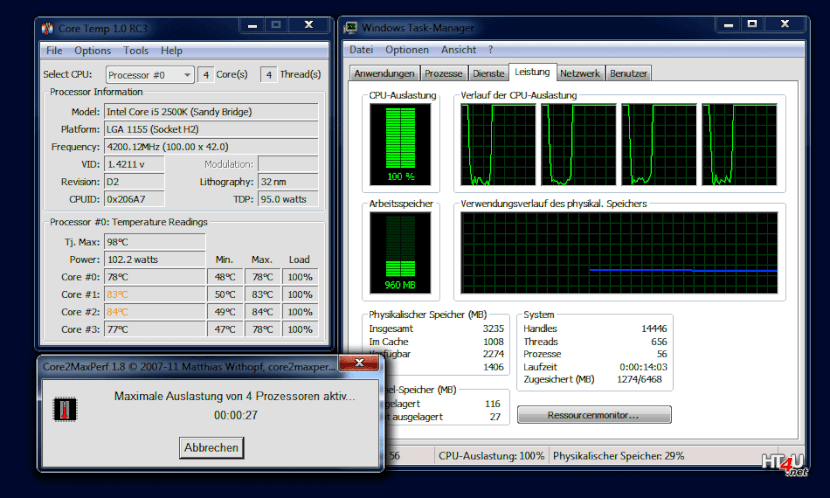Click the Tj. Max value 98°C
Image resolution: width=830 pixels, height=498 pixels.
tap(155, 242)
